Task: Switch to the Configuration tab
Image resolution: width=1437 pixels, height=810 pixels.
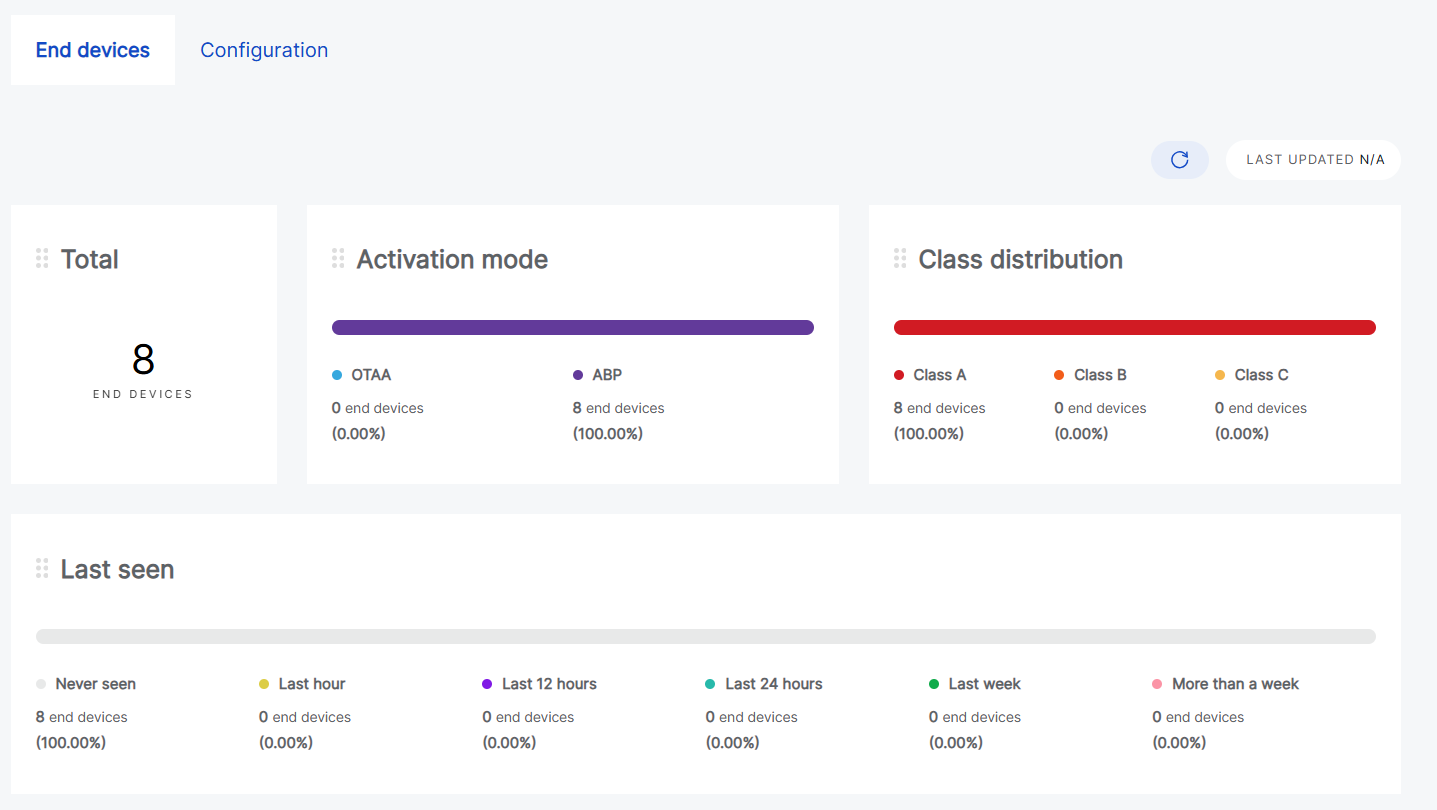Action: pos(264,50)
